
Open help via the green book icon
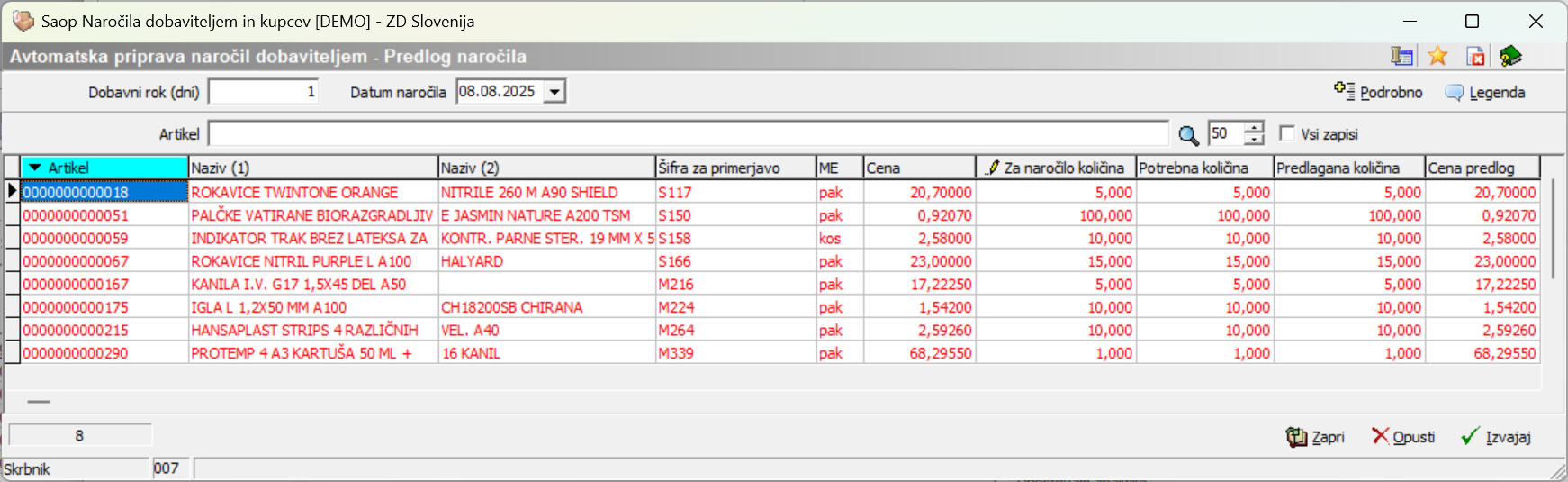[x=1510, y=56]
